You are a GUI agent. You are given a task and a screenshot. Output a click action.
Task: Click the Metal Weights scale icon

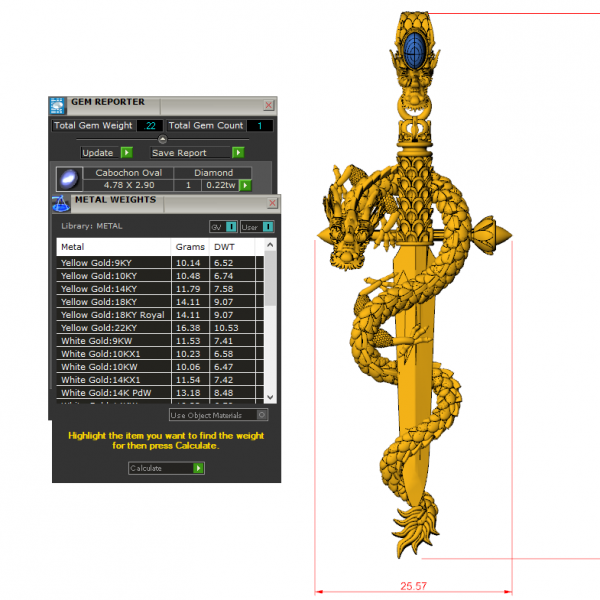[x=60, y=203]
